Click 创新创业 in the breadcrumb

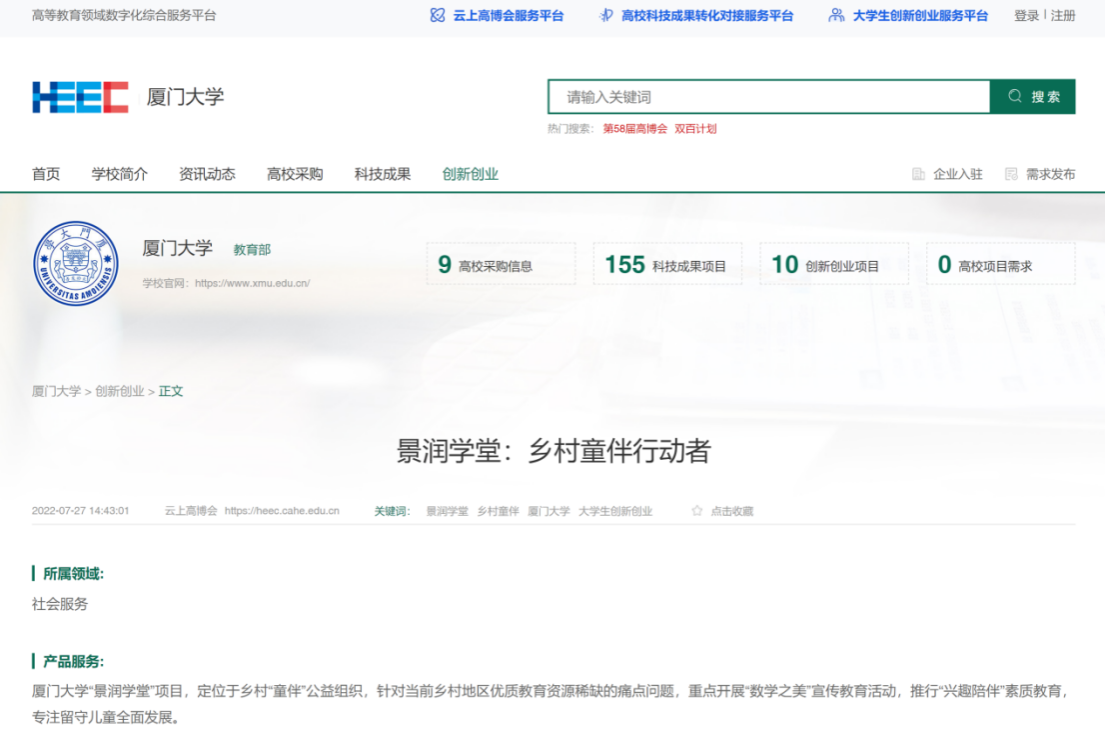120,391
